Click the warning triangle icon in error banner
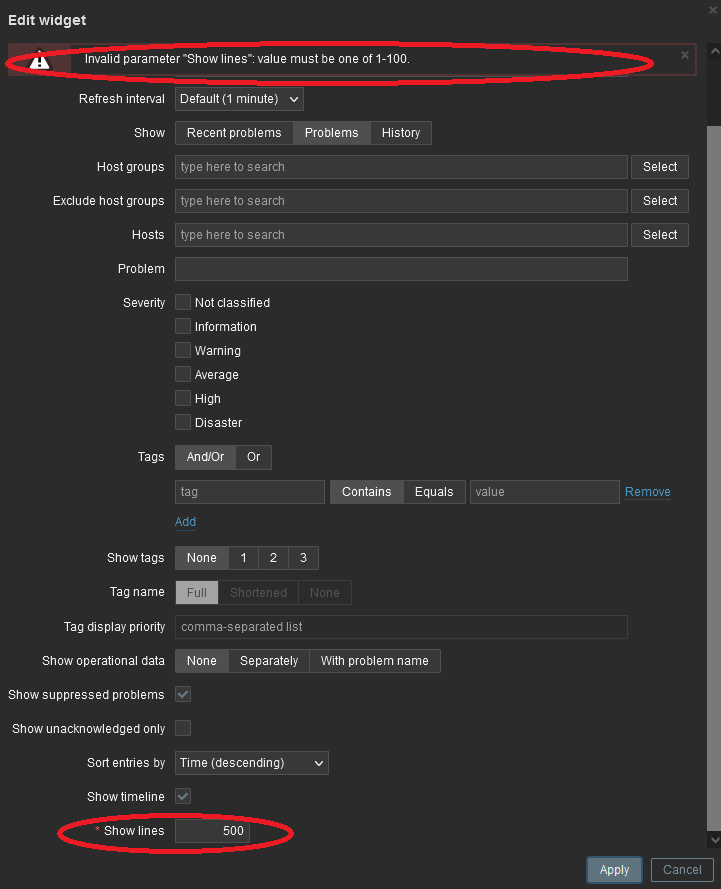Screen dimensions: 721x889 40,60
